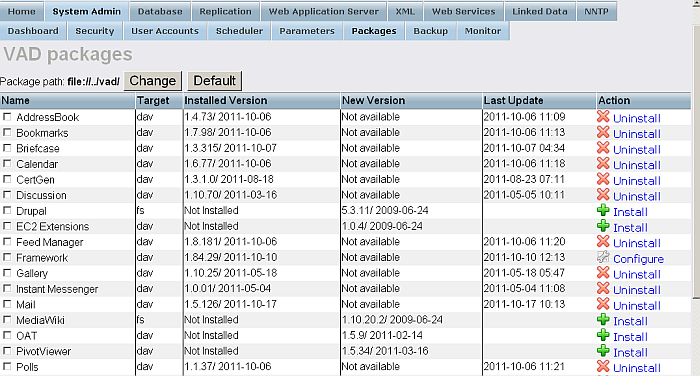Click the red X icon for Polls
The height and width of the screenshot is (376, 700).
click(x=603, y=367)
